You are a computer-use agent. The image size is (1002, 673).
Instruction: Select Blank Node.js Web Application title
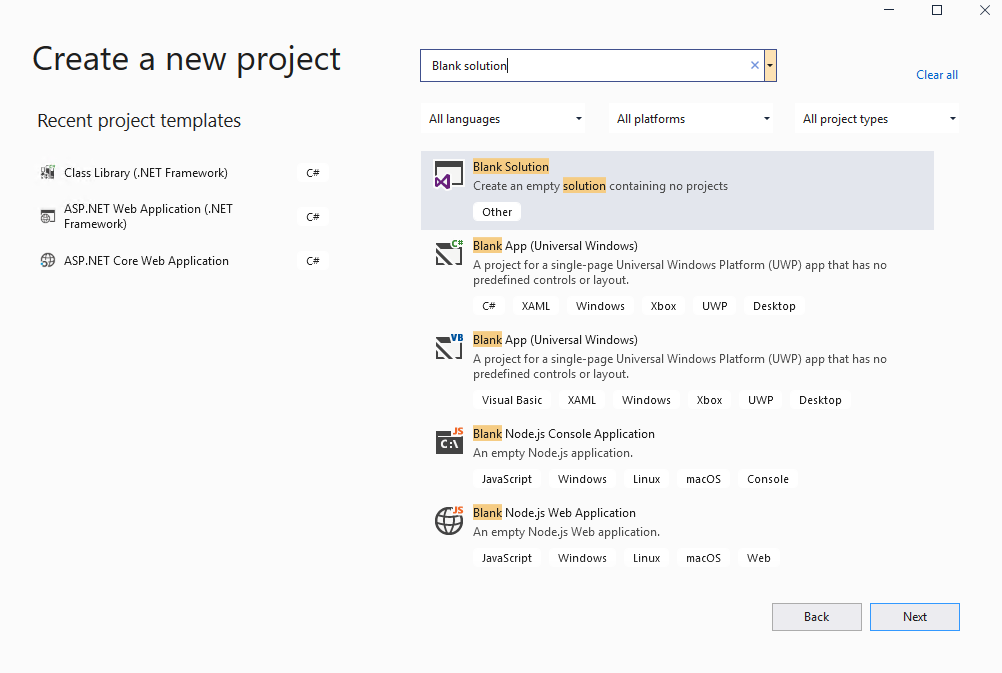554,513
